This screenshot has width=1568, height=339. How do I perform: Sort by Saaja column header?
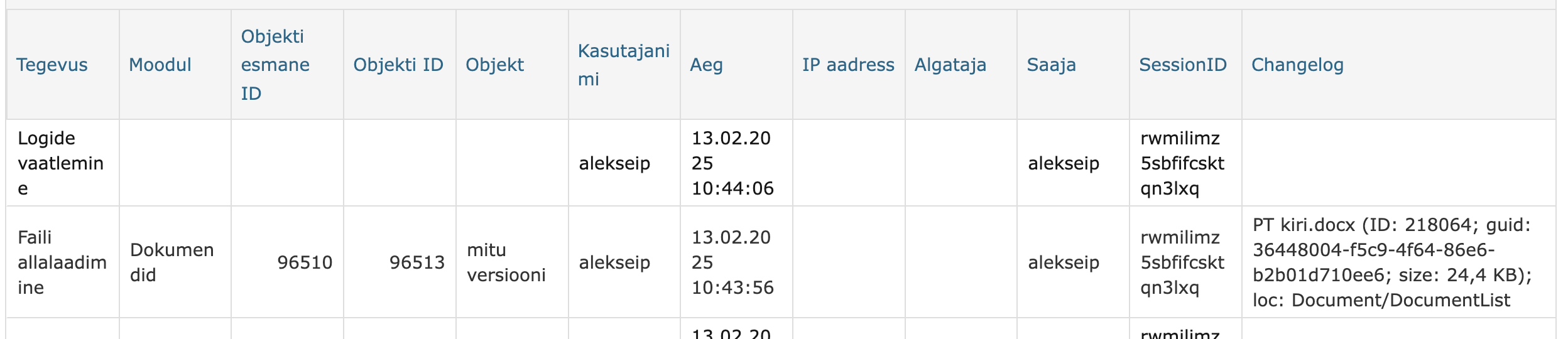point(1051,65)
